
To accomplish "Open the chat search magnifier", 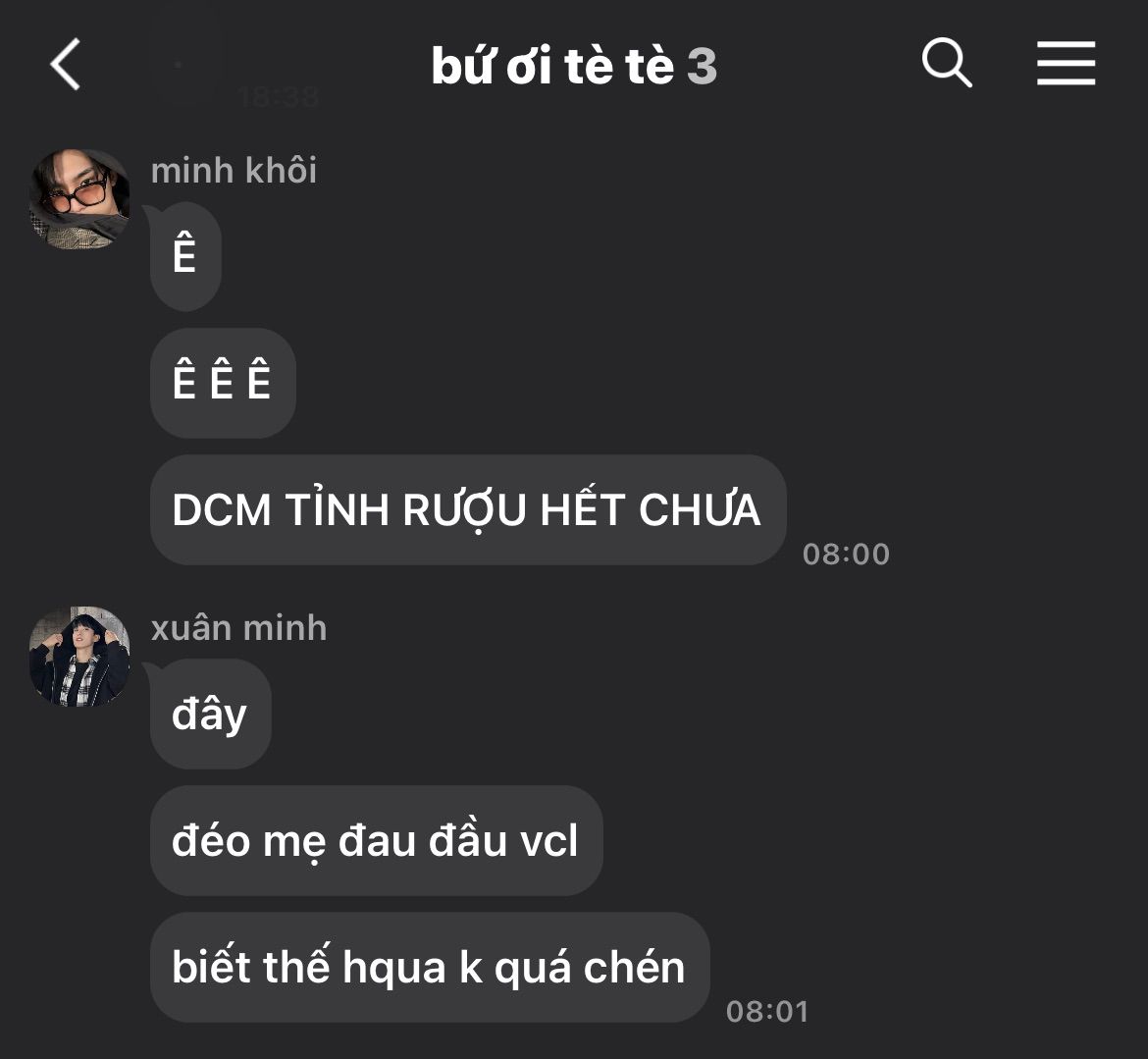I will pyautogui.click(x=946, y=63).
